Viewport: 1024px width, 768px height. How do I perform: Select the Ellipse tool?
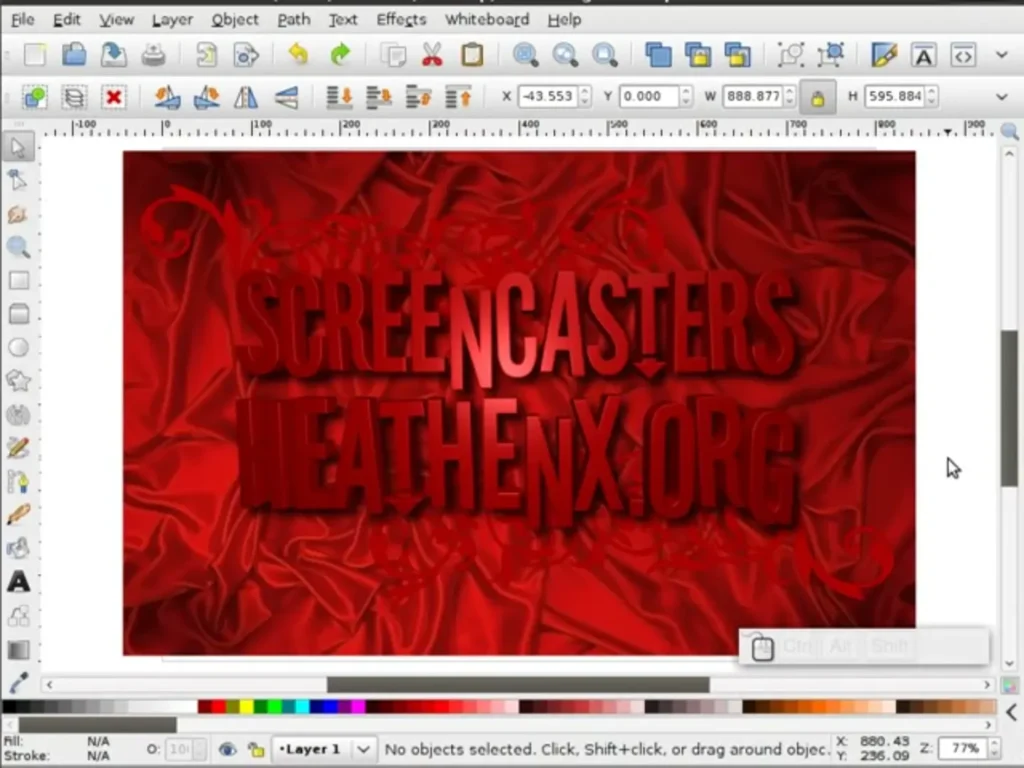pos(18,347)
